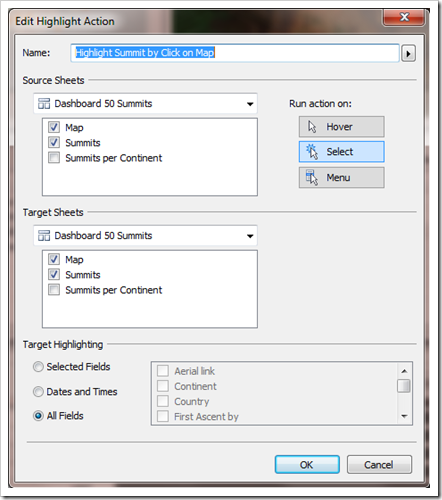442x500 pixels.
Task: Check Summits per Continent in Source Sheets
Action: 54,157
